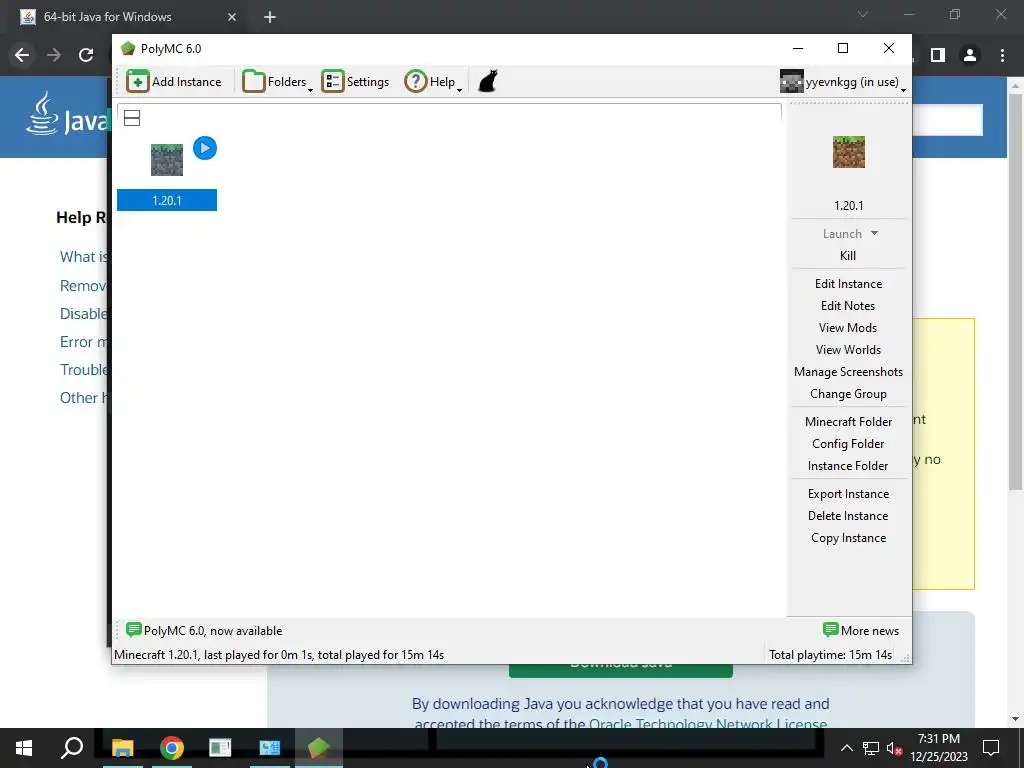Open Edit Instance
The height and width of the screenshot is (768, 1024).
[848, 284]
